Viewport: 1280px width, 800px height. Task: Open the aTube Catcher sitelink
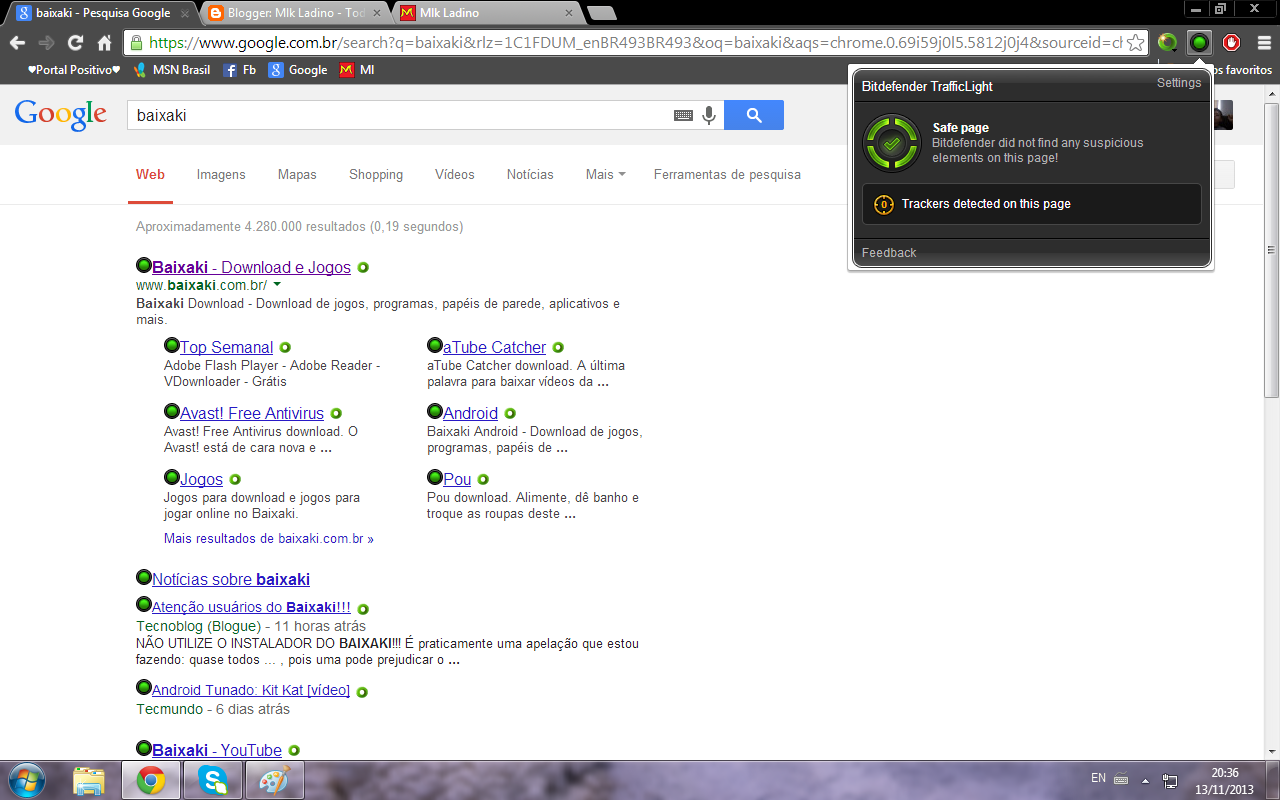pos(494,347)
